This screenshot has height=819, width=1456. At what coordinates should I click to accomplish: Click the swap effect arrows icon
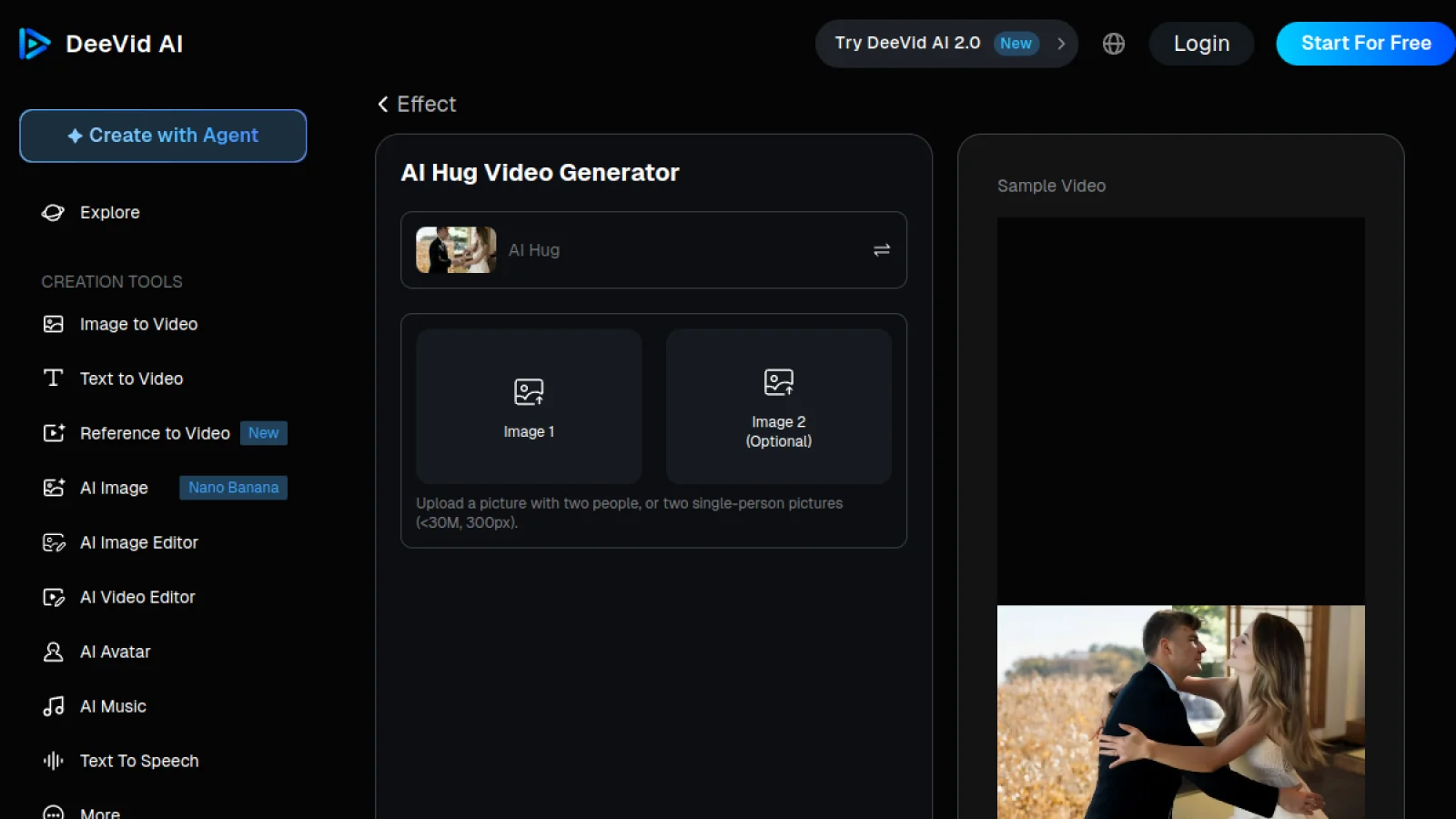(x=882, y=250)
